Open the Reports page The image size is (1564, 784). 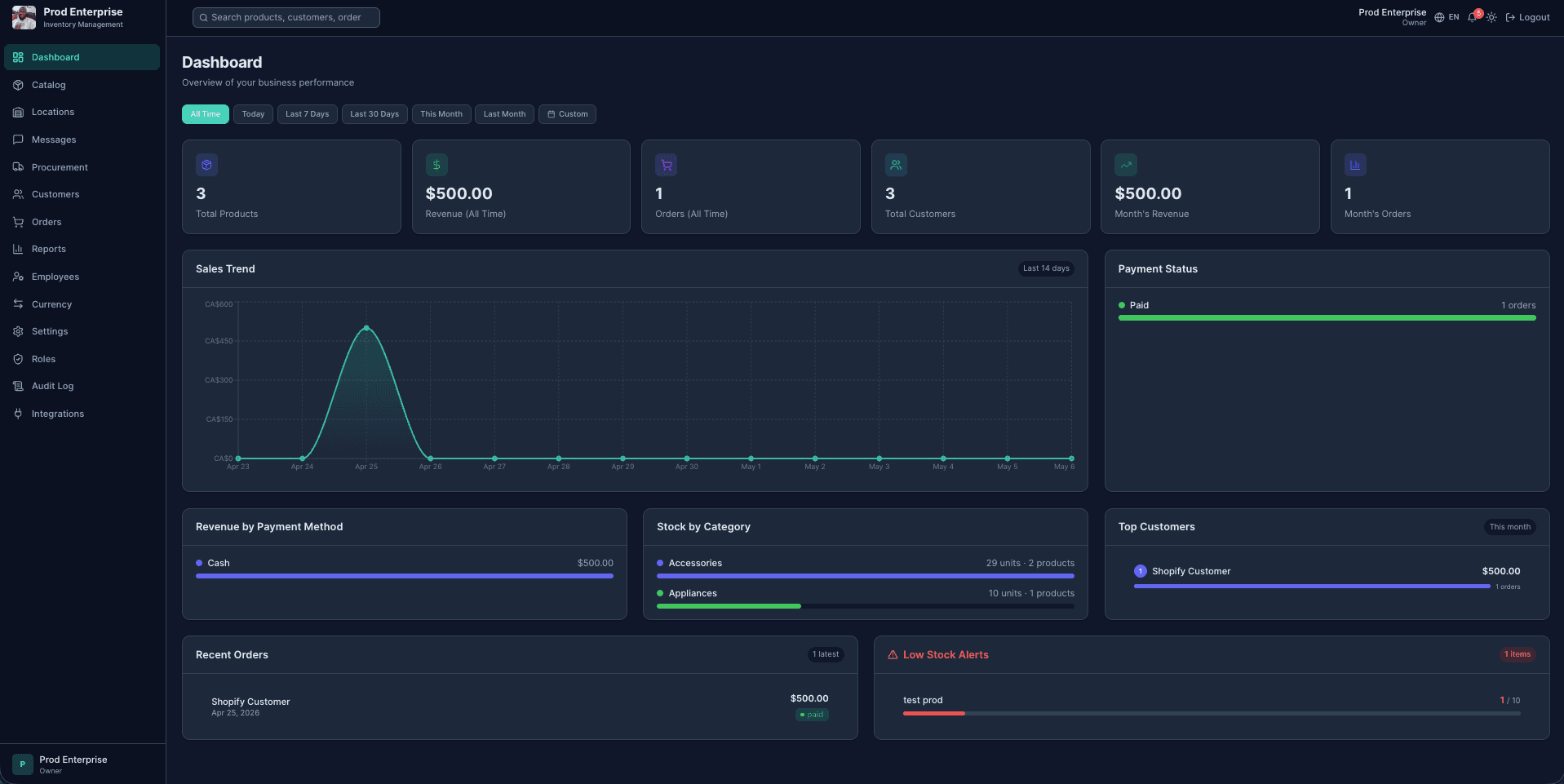click(x=82, y=249)
